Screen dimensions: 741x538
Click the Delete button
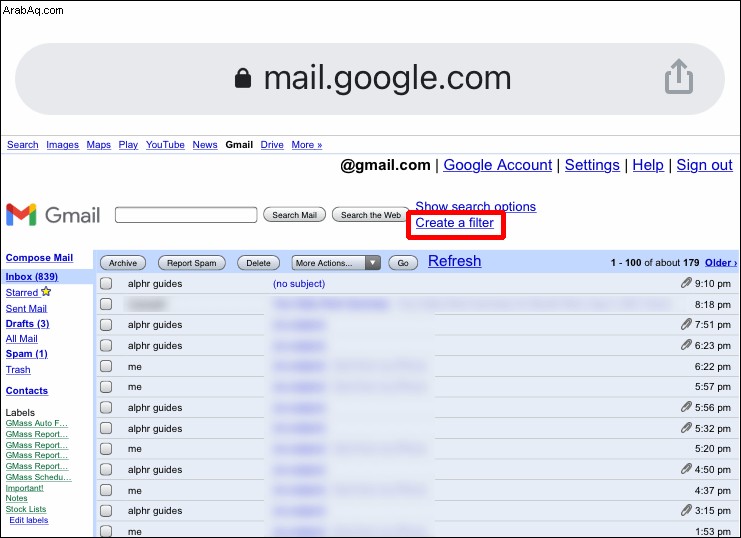(258, 263)
